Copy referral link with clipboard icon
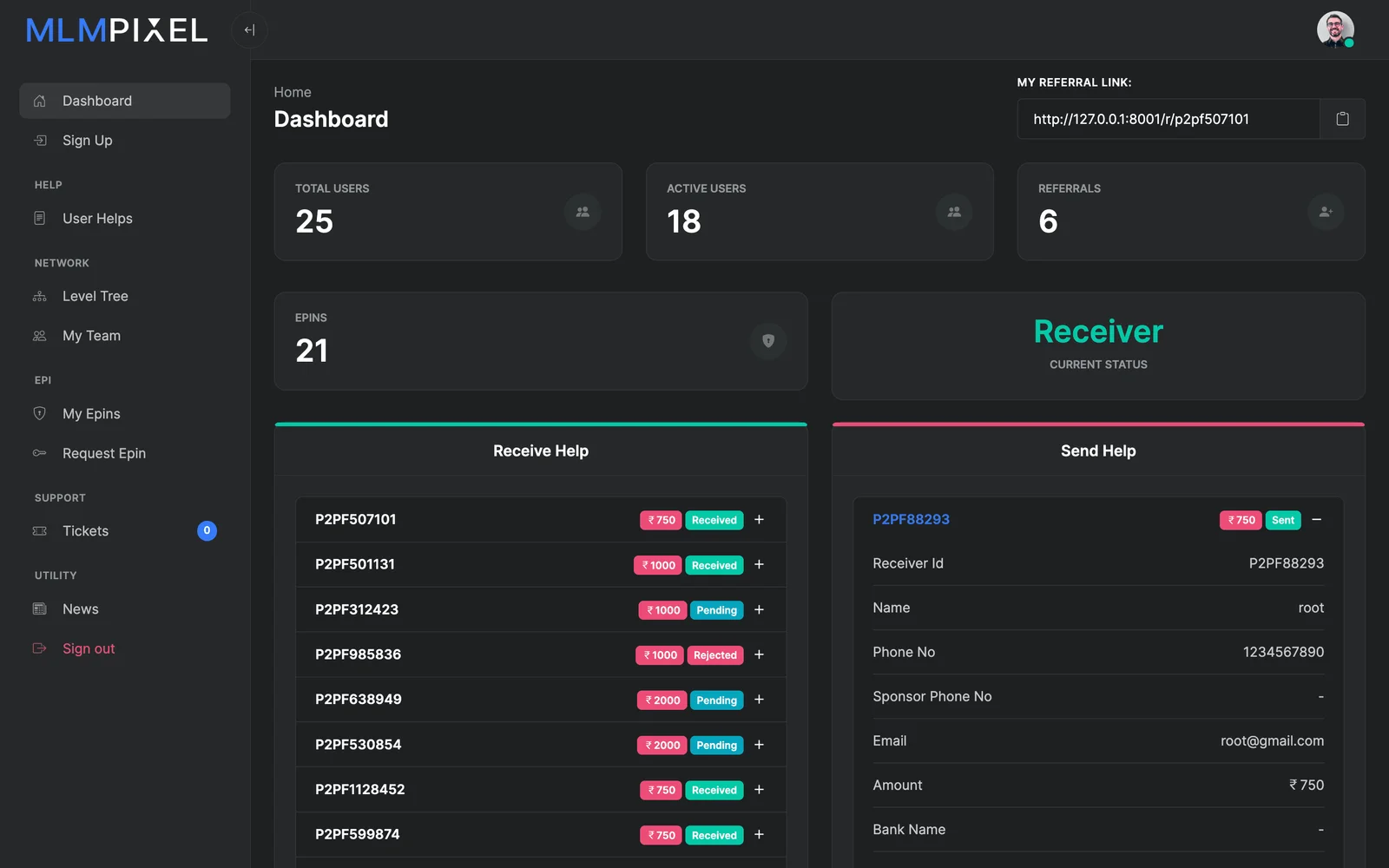 pos(1342,119)
